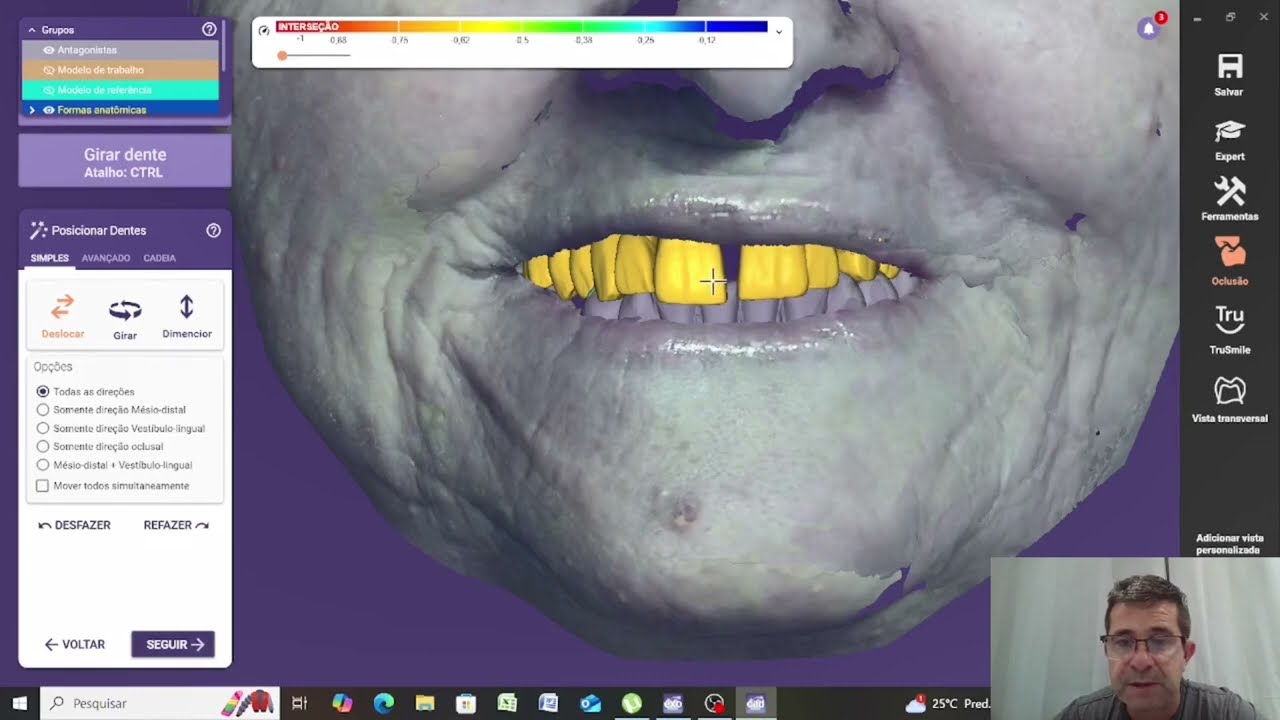Select Somente direção Vestíbulo-lingual option
Screen dimensions: 1280x720
point(43,428)
